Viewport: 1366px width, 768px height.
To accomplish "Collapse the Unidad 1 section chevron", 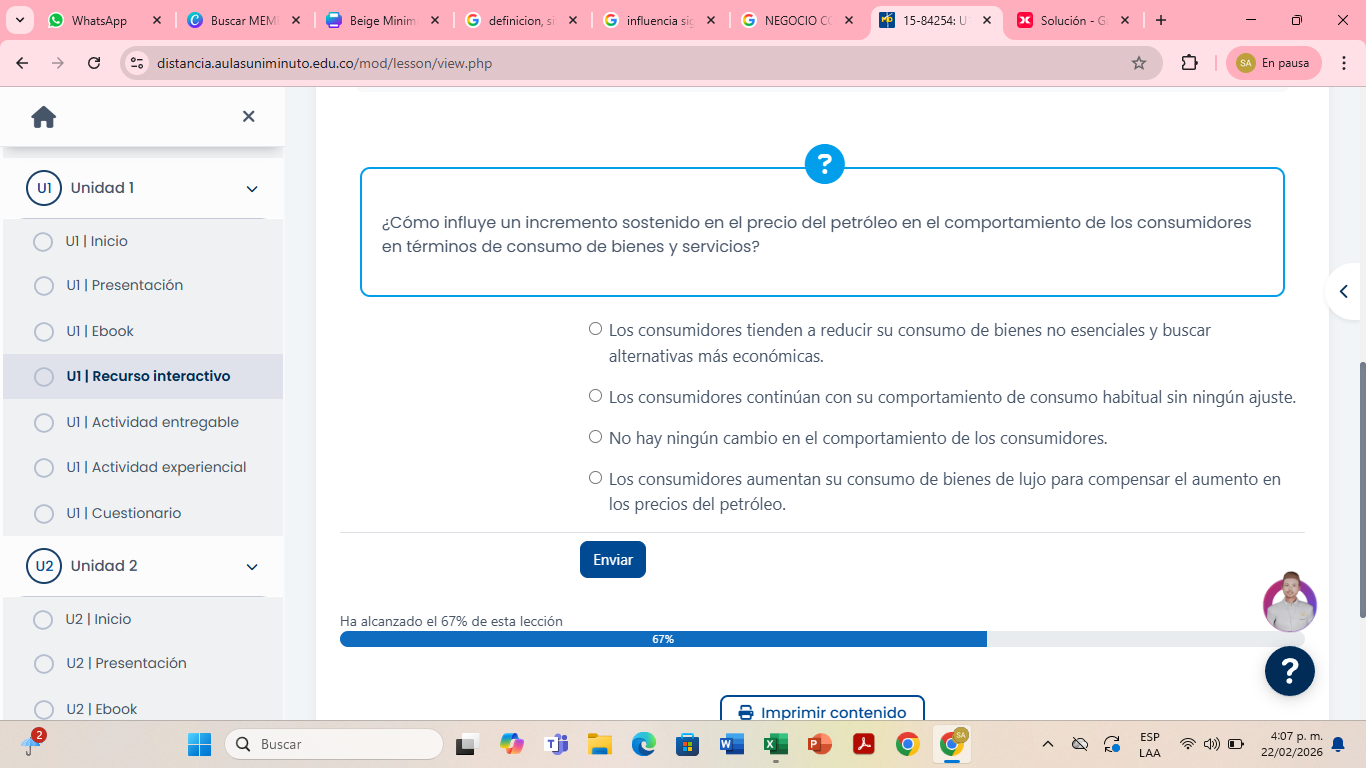I will [x=252, y=189].
